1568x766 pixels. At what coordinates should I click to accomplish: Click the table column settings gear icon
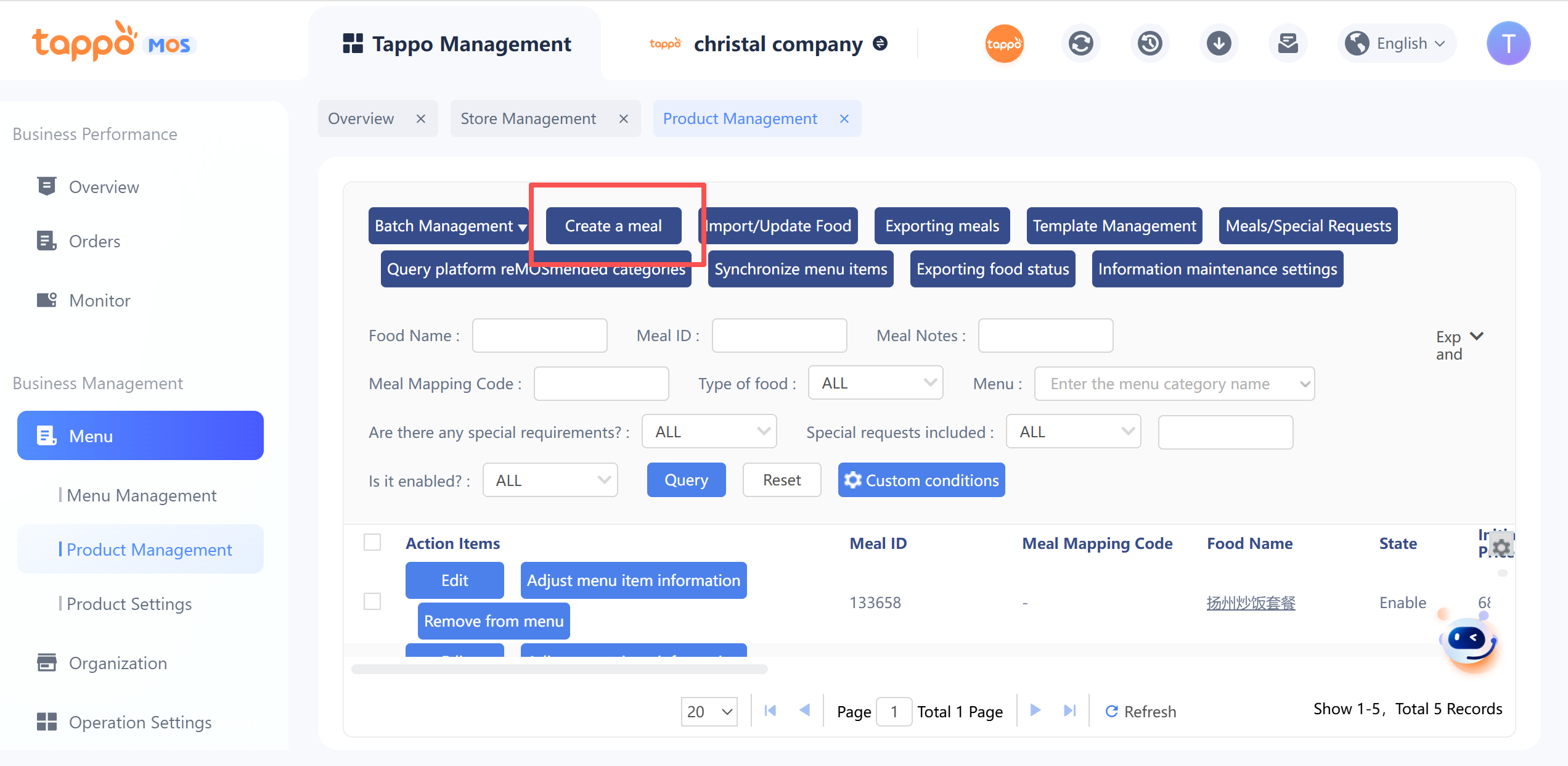point(1502,547)
